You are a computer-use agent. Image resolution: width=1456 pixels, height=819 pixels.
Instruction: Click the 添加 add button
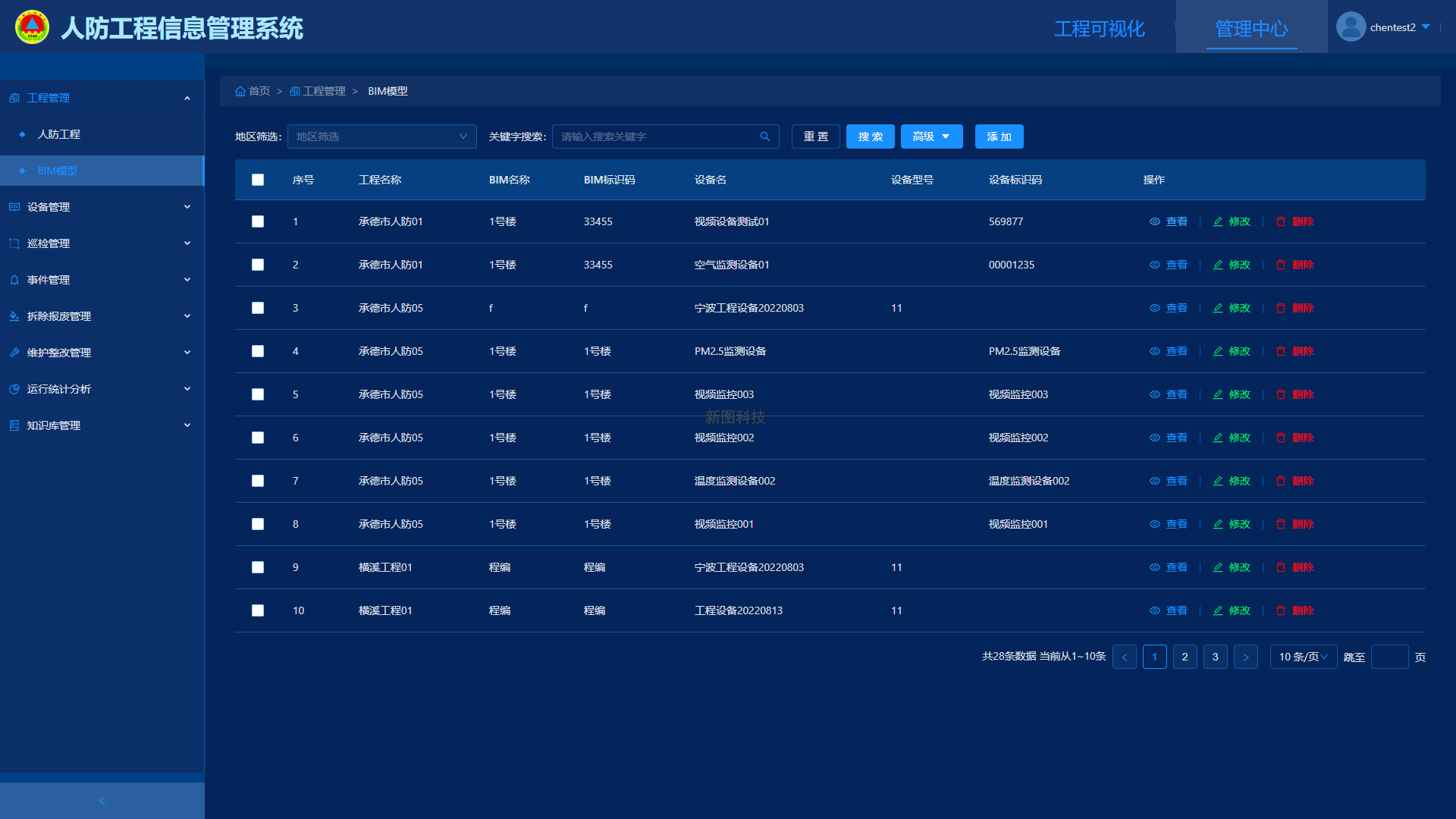(999, 136)
